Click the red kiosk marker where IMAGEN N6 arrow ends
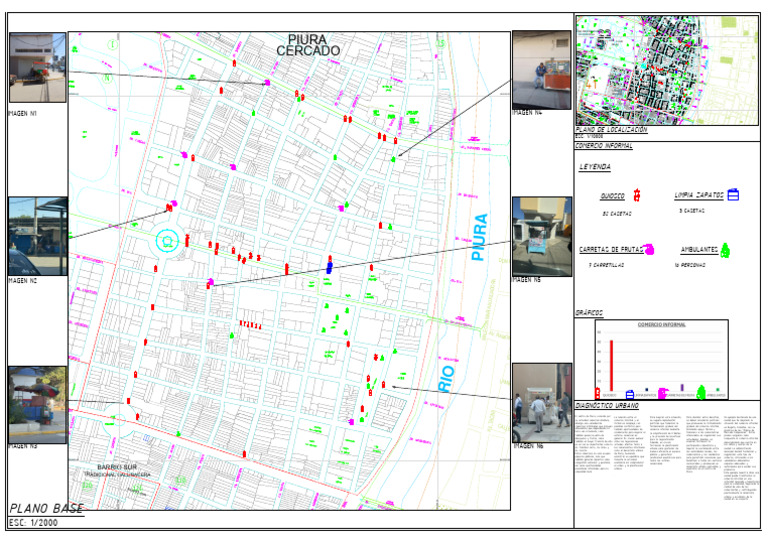768x542 pixels. [x=384, y=384]
